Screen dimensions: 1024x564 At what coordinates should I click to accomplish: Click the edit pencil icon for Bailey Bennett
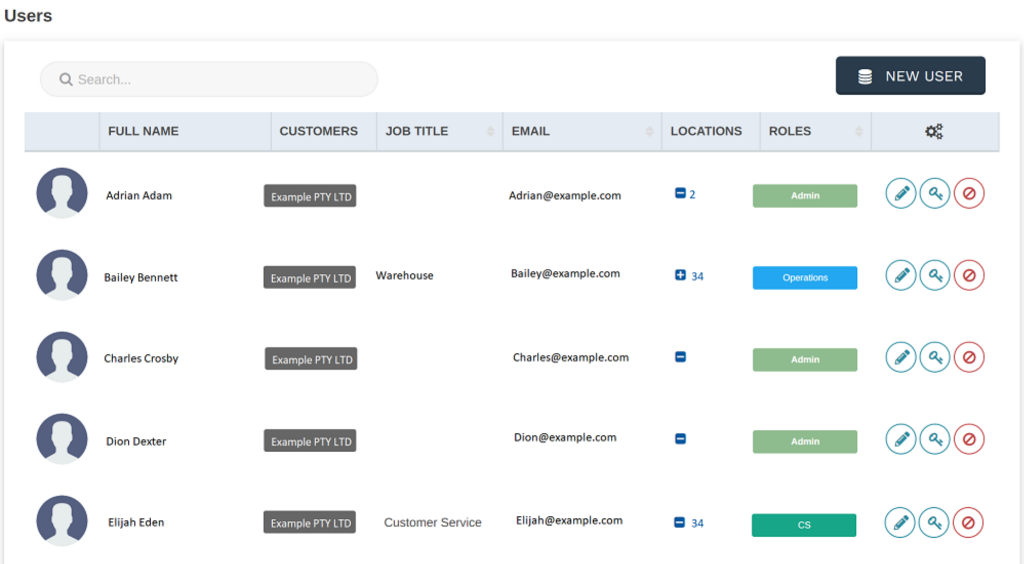point(901,275)
